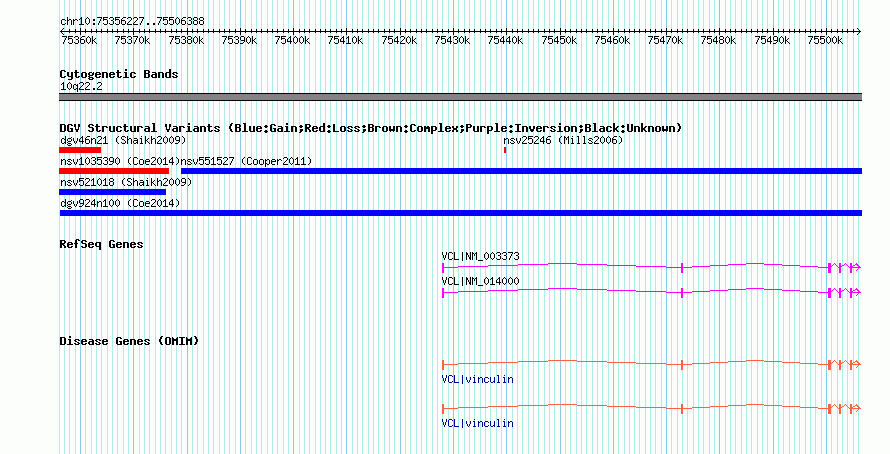Select the 75390k ruler position

point(239,40)
